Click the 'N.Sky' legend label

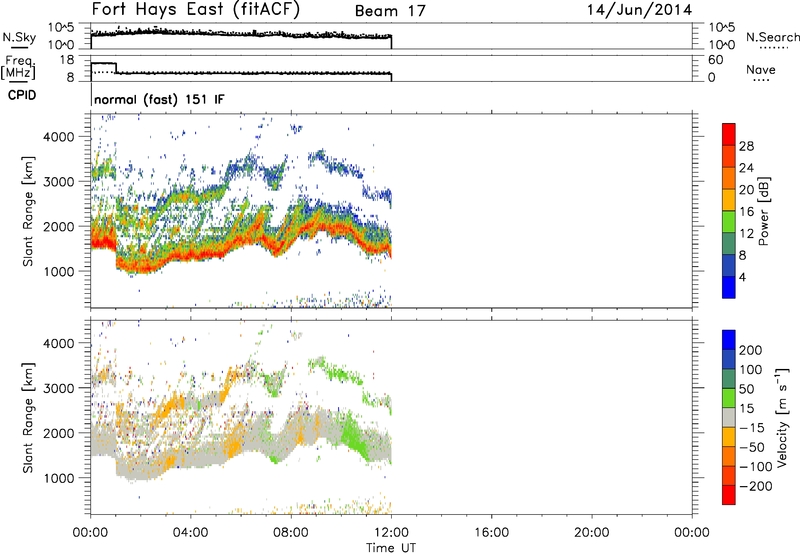tap(19, 38)
